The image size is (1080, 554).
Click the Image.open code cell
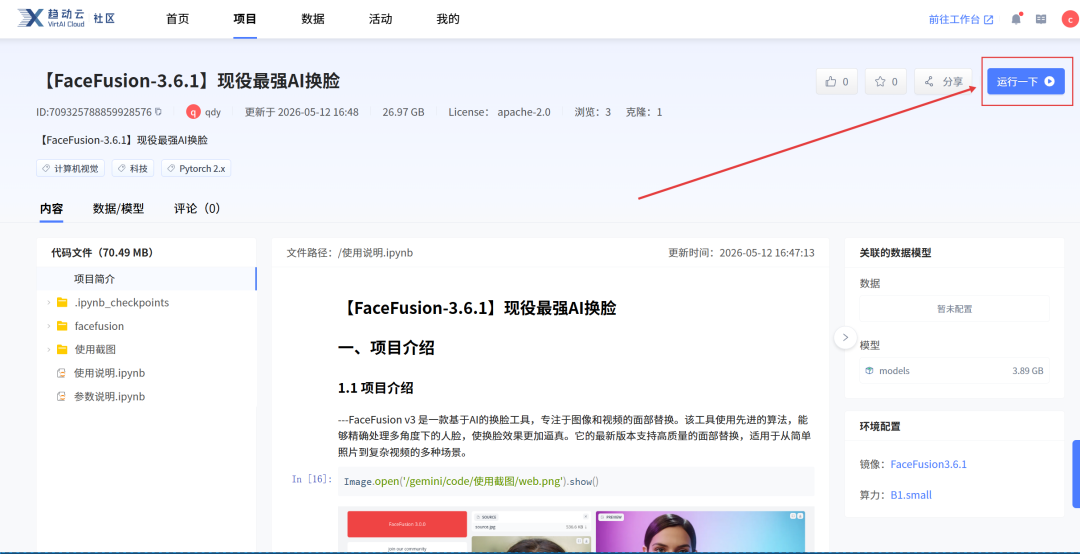coord(576,481)
